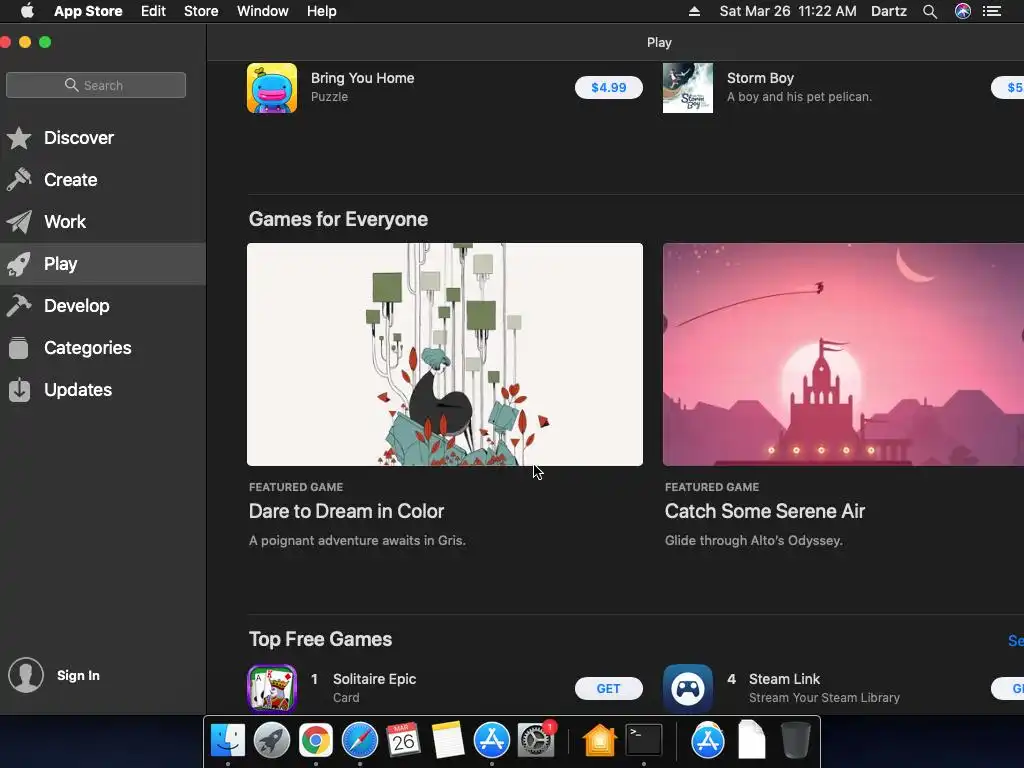Open Safari from the Dock
The image size is (1024, 768).
(360, 740)
